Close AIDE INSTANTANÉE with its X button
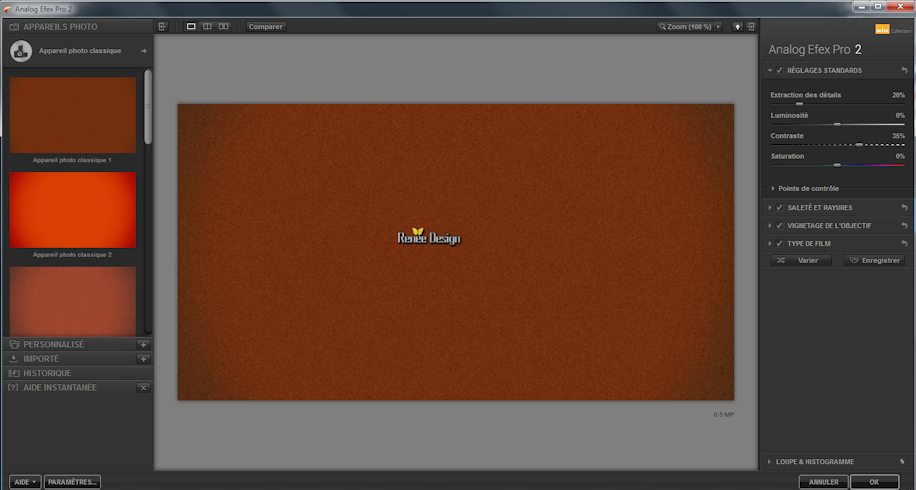This screenshot has height=490, width=916. pos(144,387)
